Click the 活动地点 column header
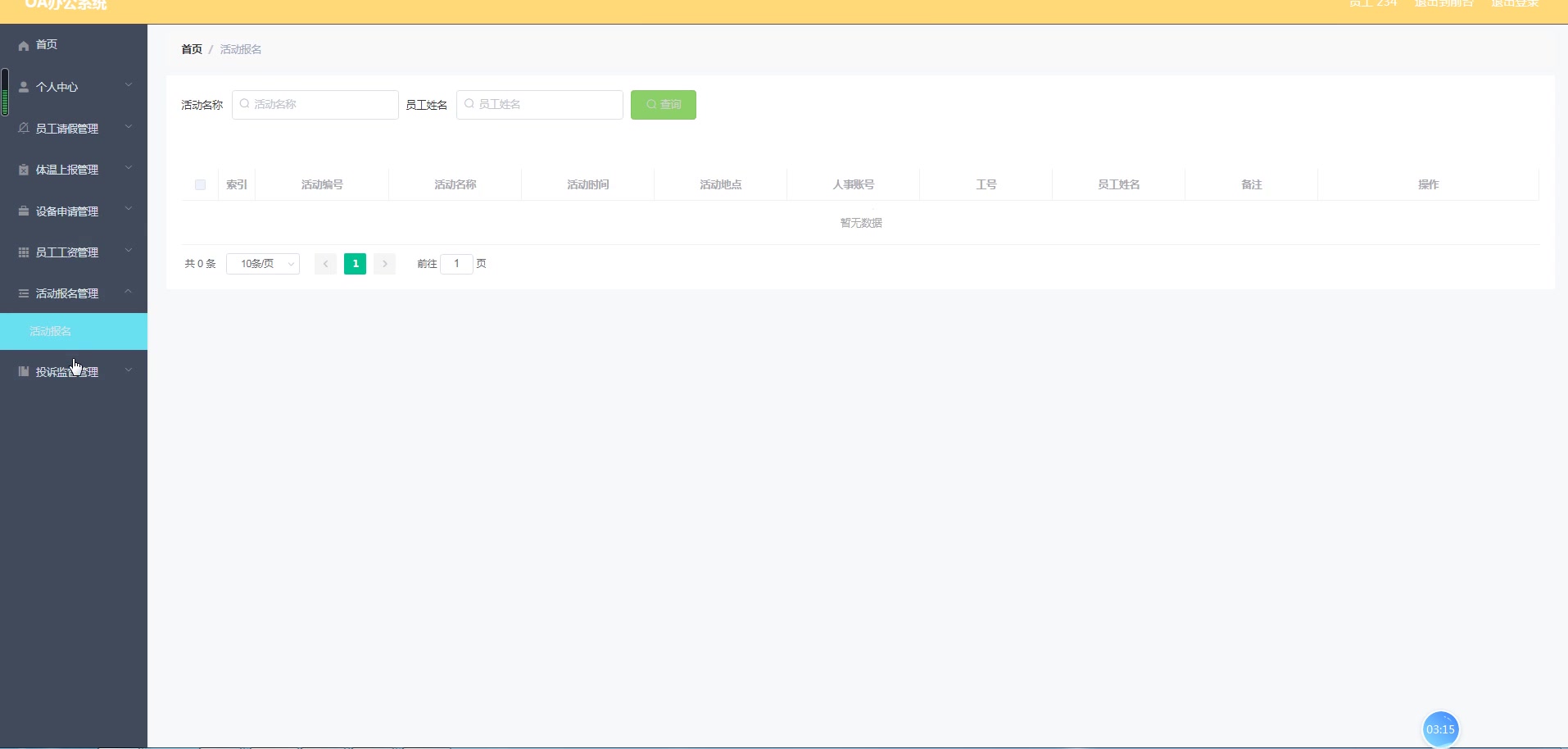Screen dimensions: 1568x749 721,185
